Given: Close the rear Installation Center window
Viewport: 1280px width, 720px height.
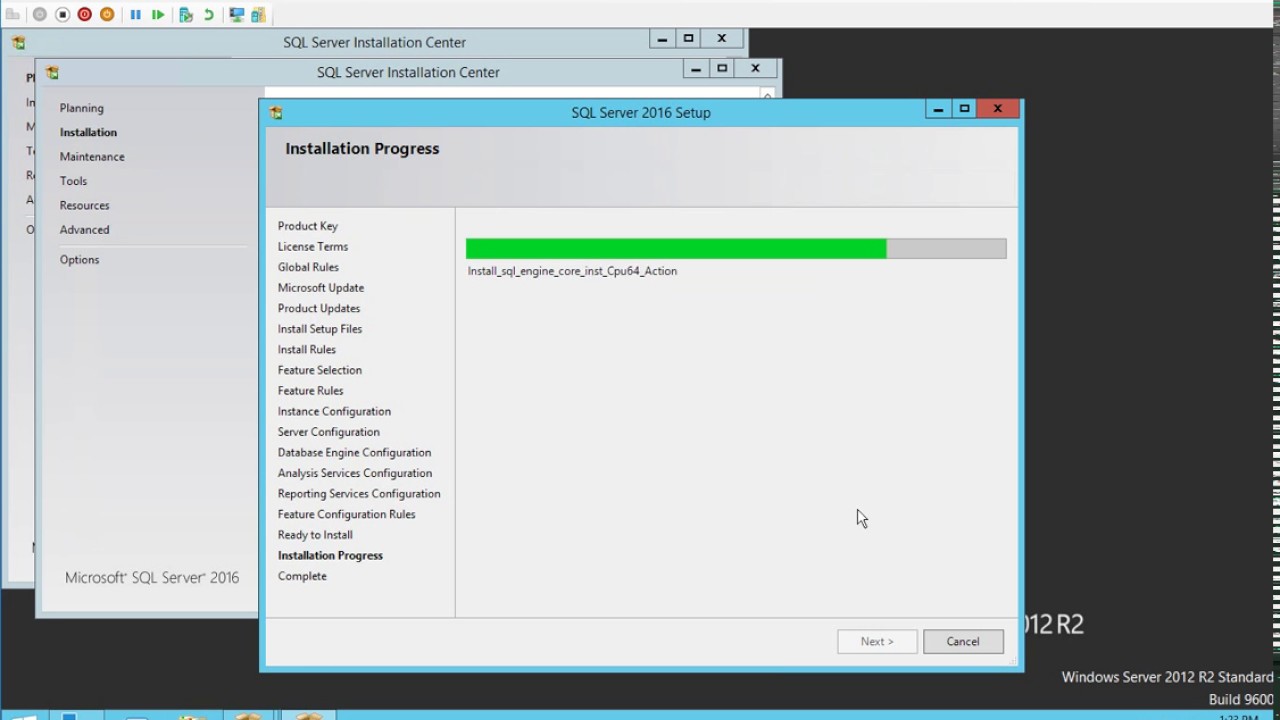Looking at the screenshot, I should (x=721, y=39).
